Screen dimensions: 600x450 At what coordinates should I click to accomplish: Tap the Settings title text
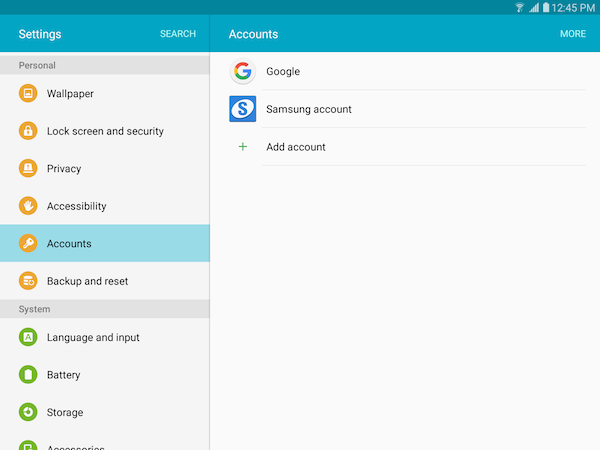point(40,34)
